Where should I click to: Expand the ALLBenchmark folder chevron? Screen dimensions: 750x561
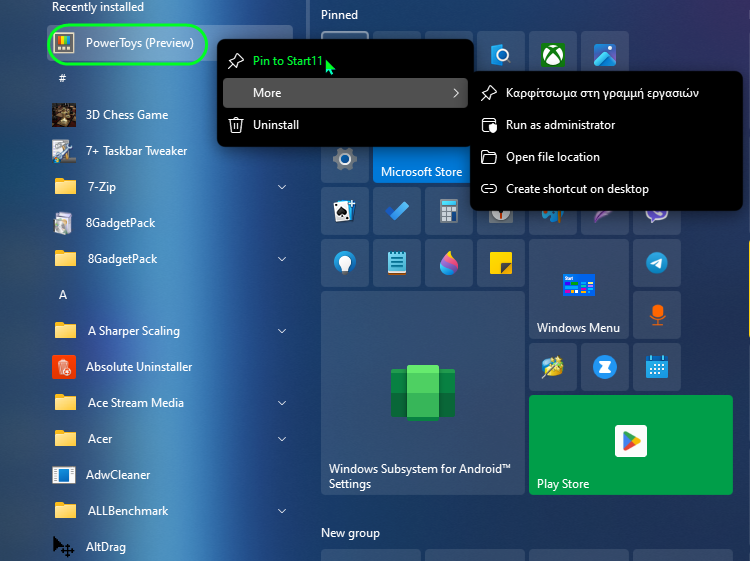click(x=282, y=511)
